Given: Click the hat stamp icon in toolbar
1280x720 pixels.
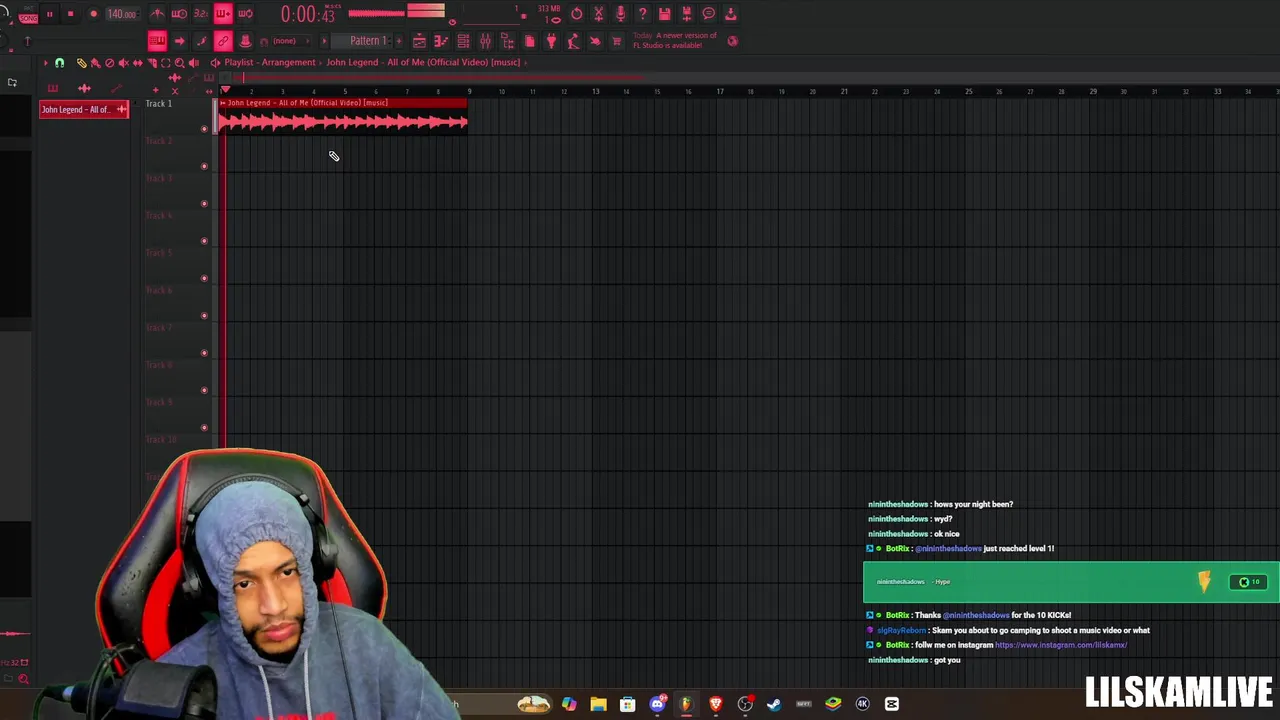Looking at the screenshot, I should click(x=245, y=41).
